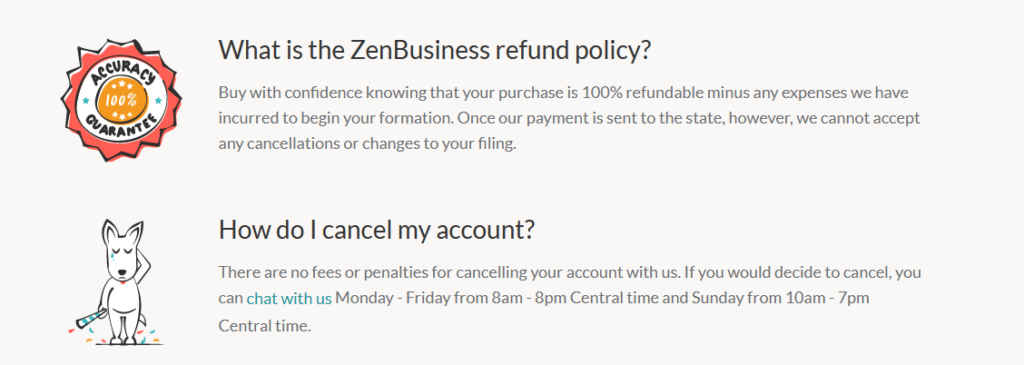This screenshot has width=1024, height=365.
Task: Click the Accuracy Guarantee badge icon
Action: [121, 101]
